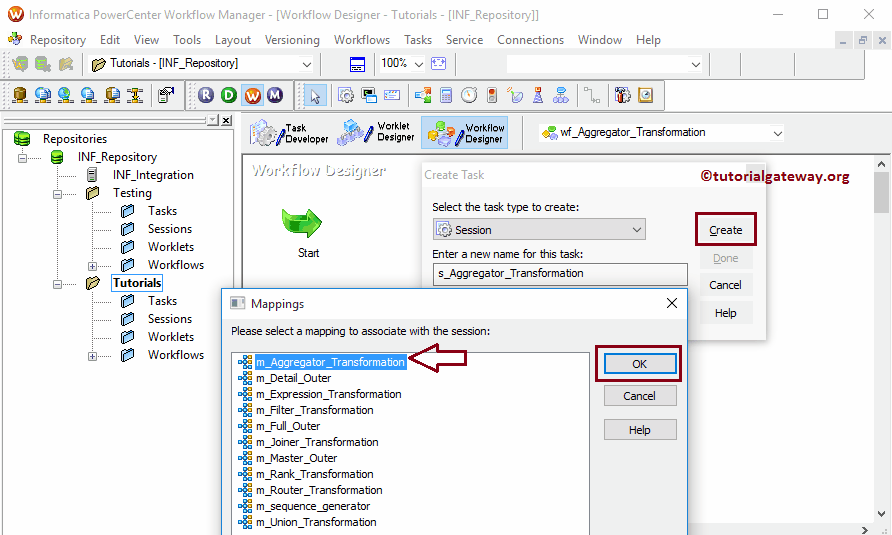The height and width of the screenshot is (535, 892).
Task: Open the empty combo box in top toolbar
Action: coord(695,64)
